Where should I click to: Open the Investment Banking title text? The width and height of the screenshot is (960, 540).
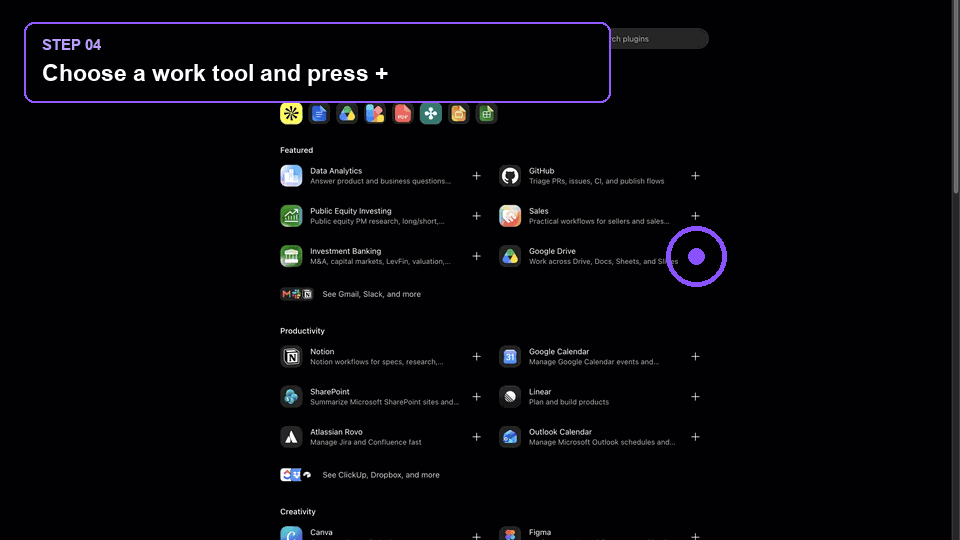(x=345, y=251)
